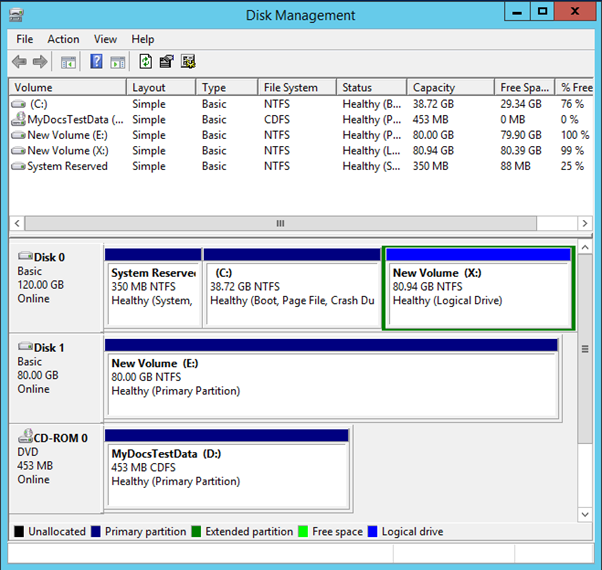
Task: Open the File menu
Action: (x=25, y=39)
